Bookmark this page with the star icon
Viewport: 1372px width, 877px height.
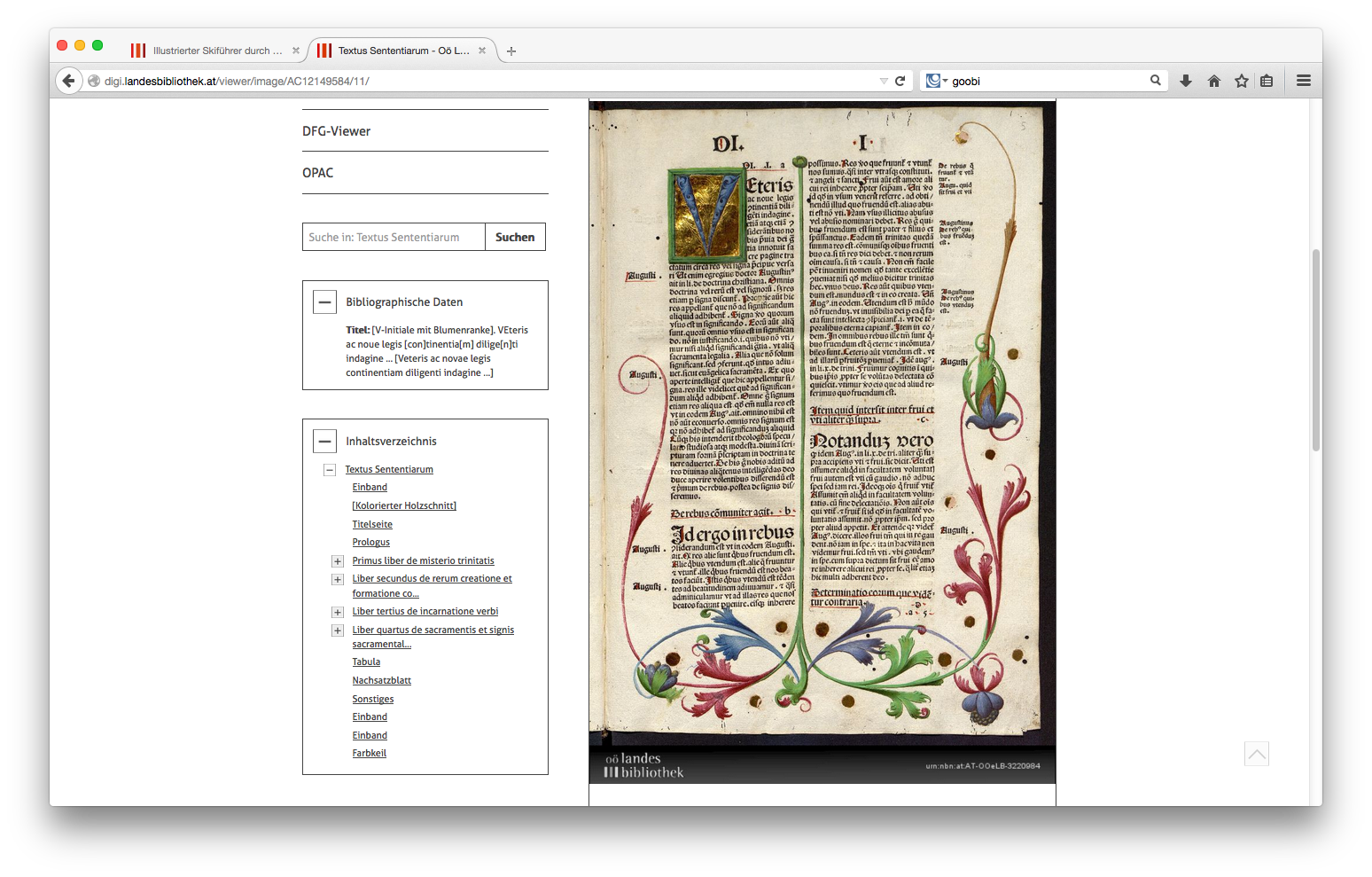[1242, 81]
